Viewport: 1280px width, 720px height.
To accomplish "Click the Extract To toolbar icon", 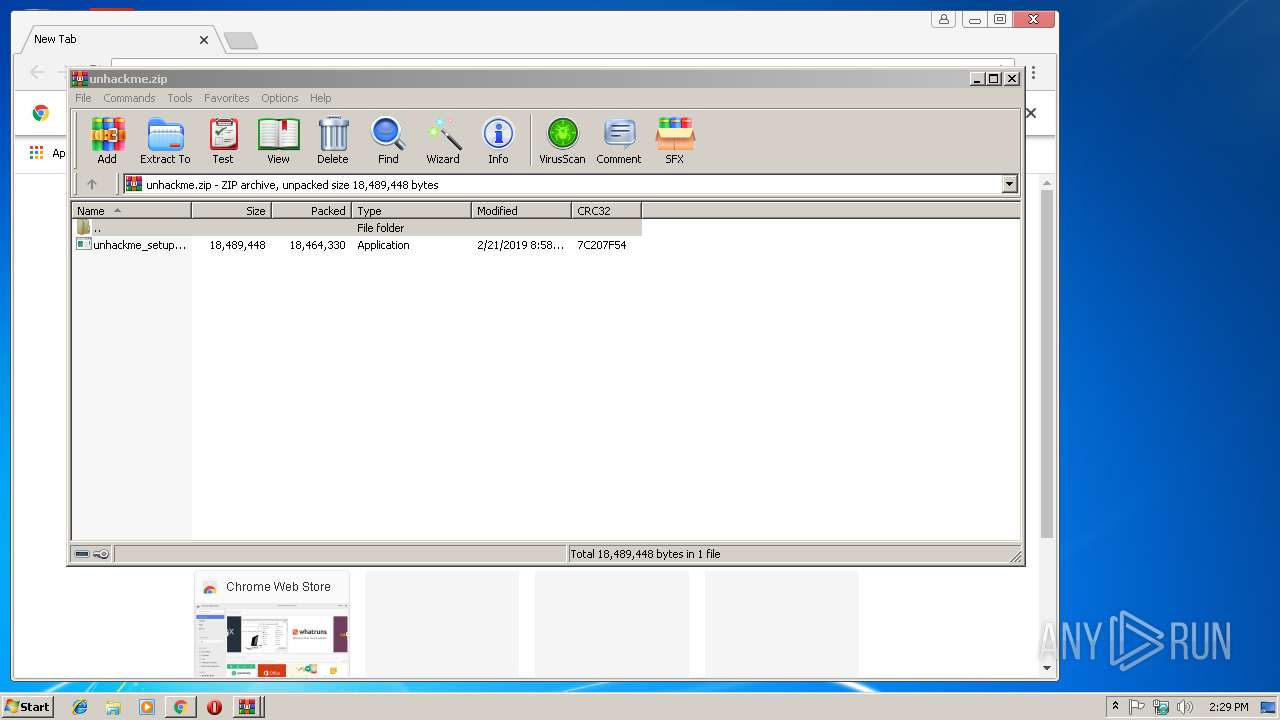I will pyautogui.click(x=165, y=141).
